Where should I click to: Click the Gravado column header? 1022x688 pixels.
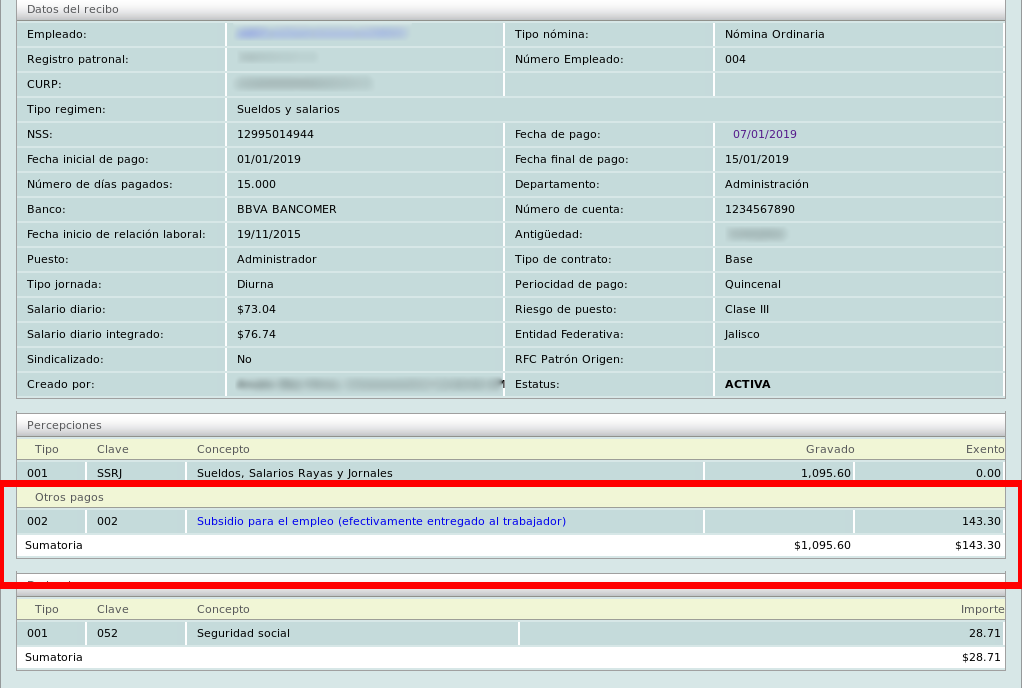pyautogui.click(x=829, y=449)
